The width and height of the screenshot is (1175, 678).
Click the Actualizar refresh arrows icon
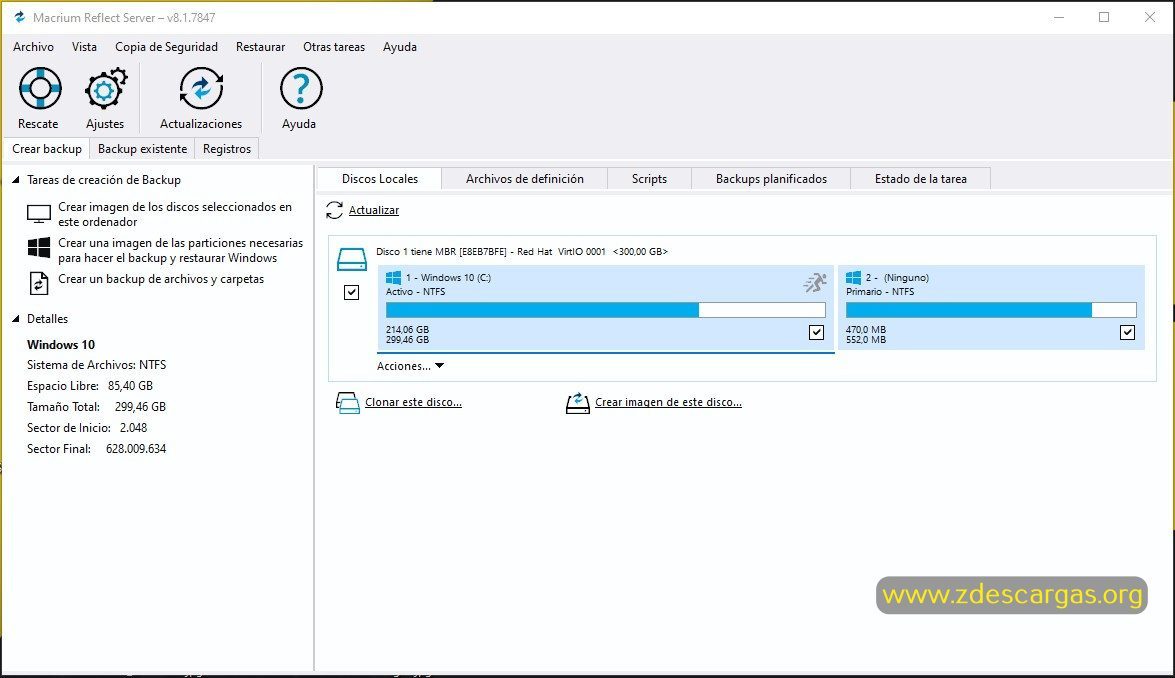tap(334, 211)
